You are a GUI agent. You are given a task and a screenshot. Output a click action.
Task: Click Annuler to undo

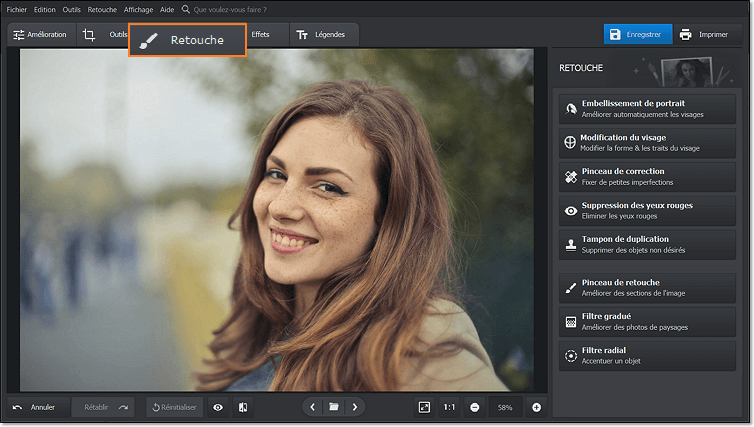[38, 407]
